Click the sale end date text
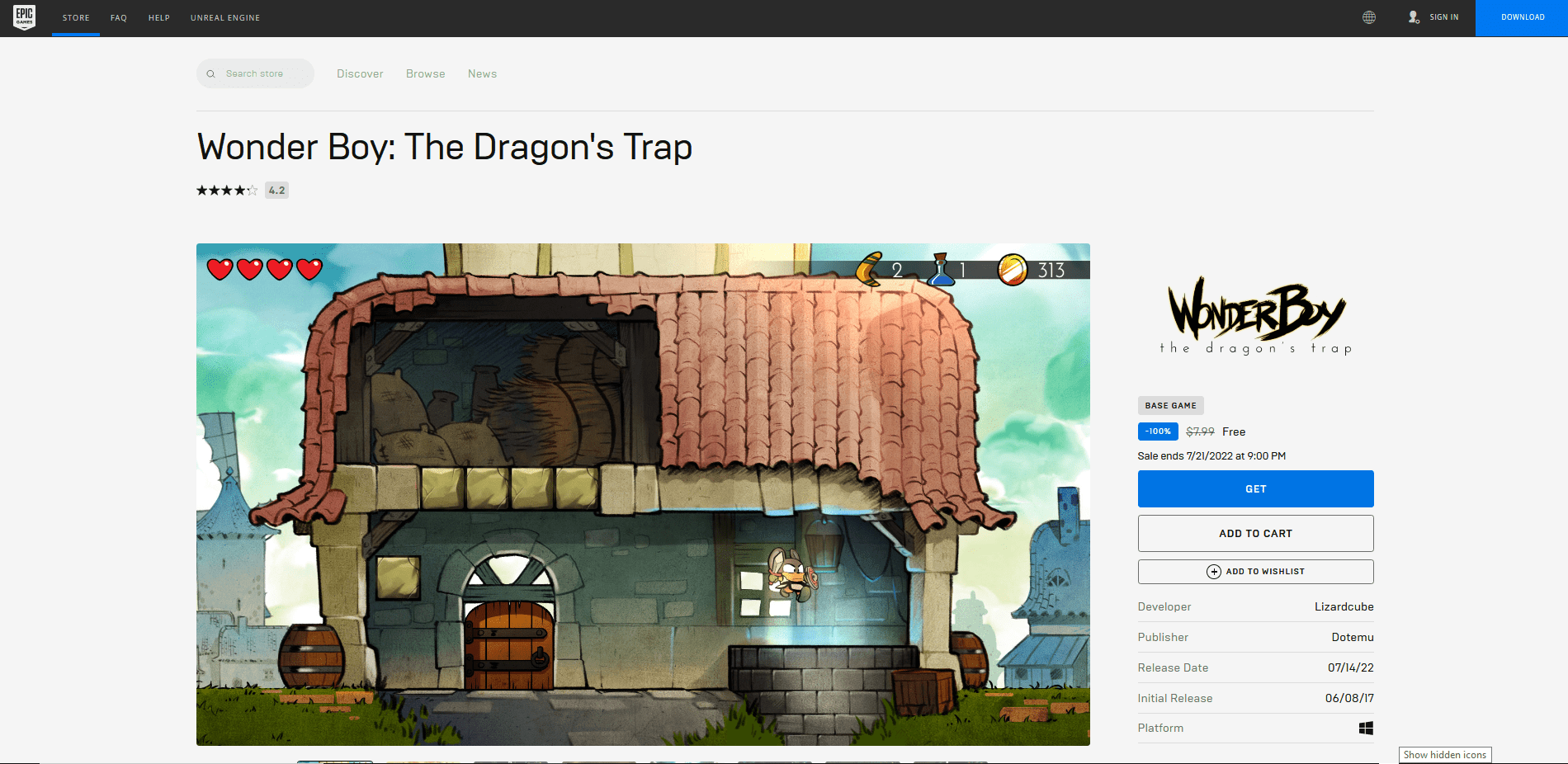The image size is (1568, 764). click(1211, 456)
